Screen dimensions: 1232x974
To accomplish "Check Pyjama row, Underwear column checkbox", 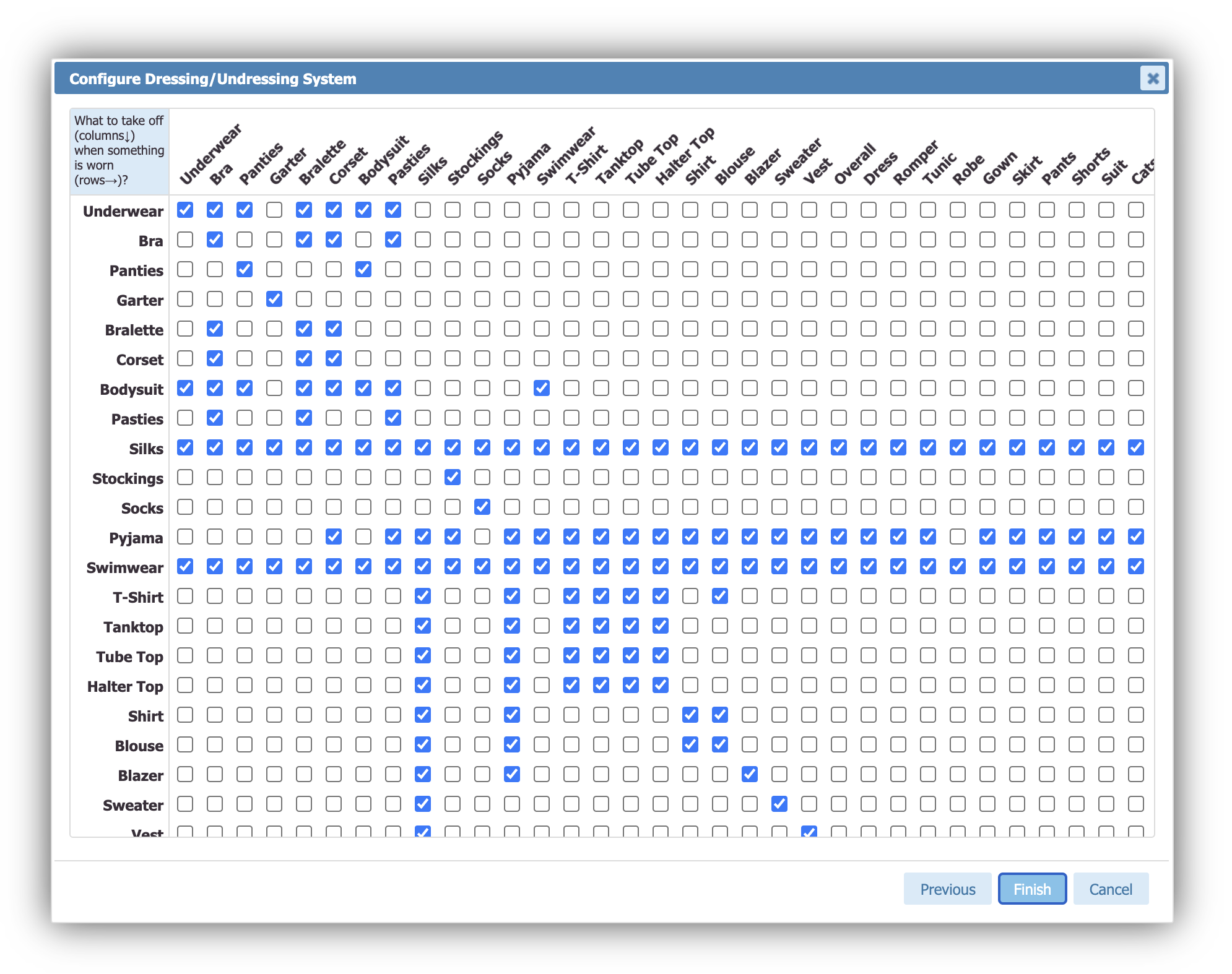I will pyautogui.click(x=185, y=537).
